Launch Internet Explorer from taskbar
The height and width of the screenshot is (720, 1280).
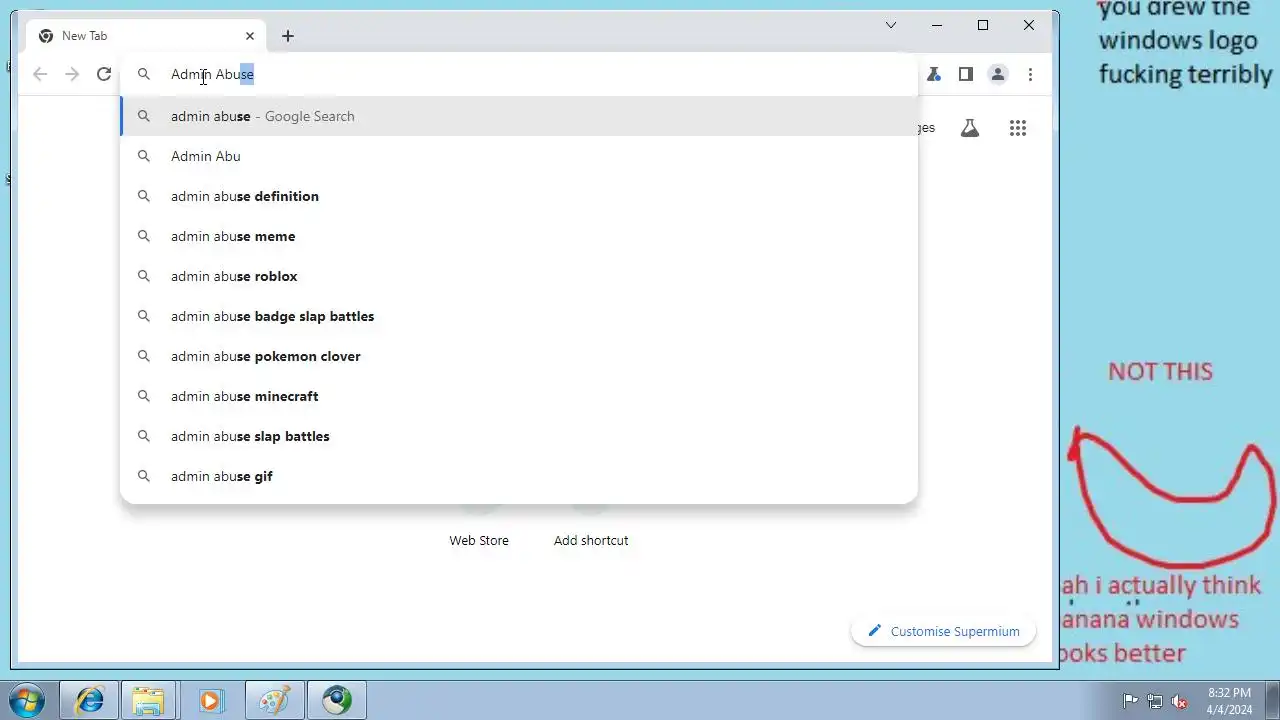click(89, 700)
